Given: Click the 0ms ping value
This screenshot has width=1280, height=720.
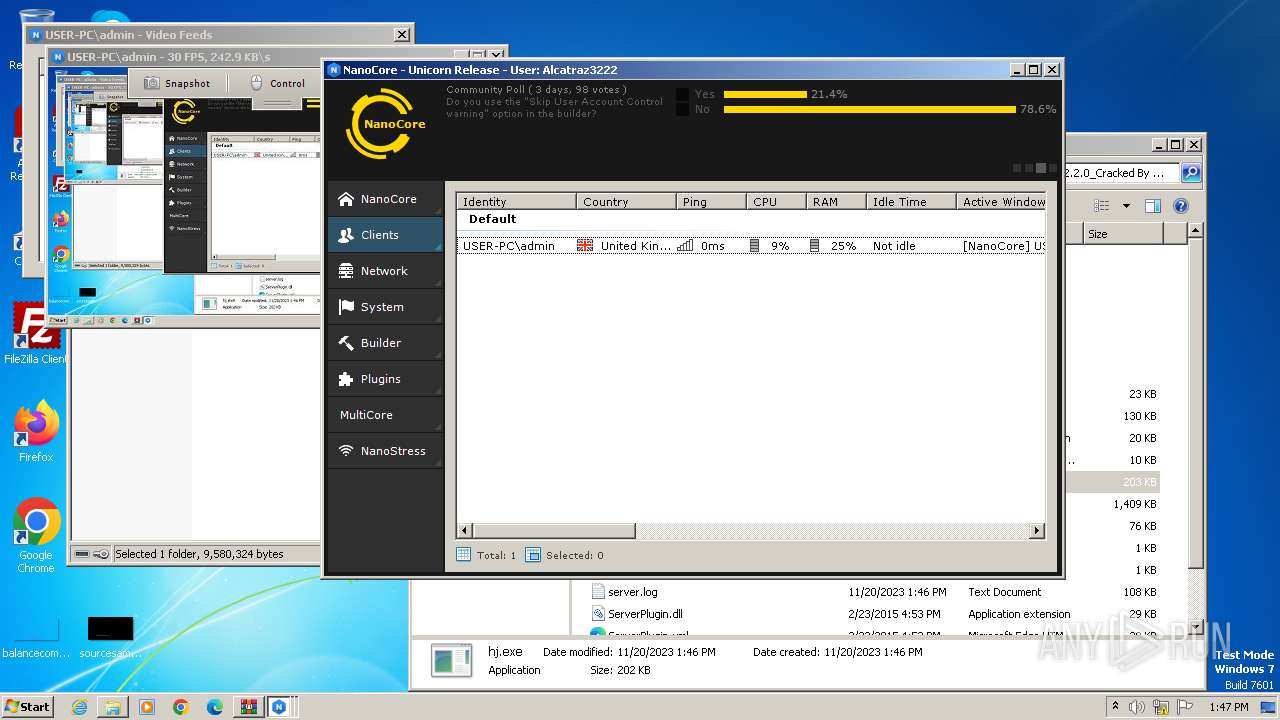Looking at the screenshot, I should click(713, 246).
